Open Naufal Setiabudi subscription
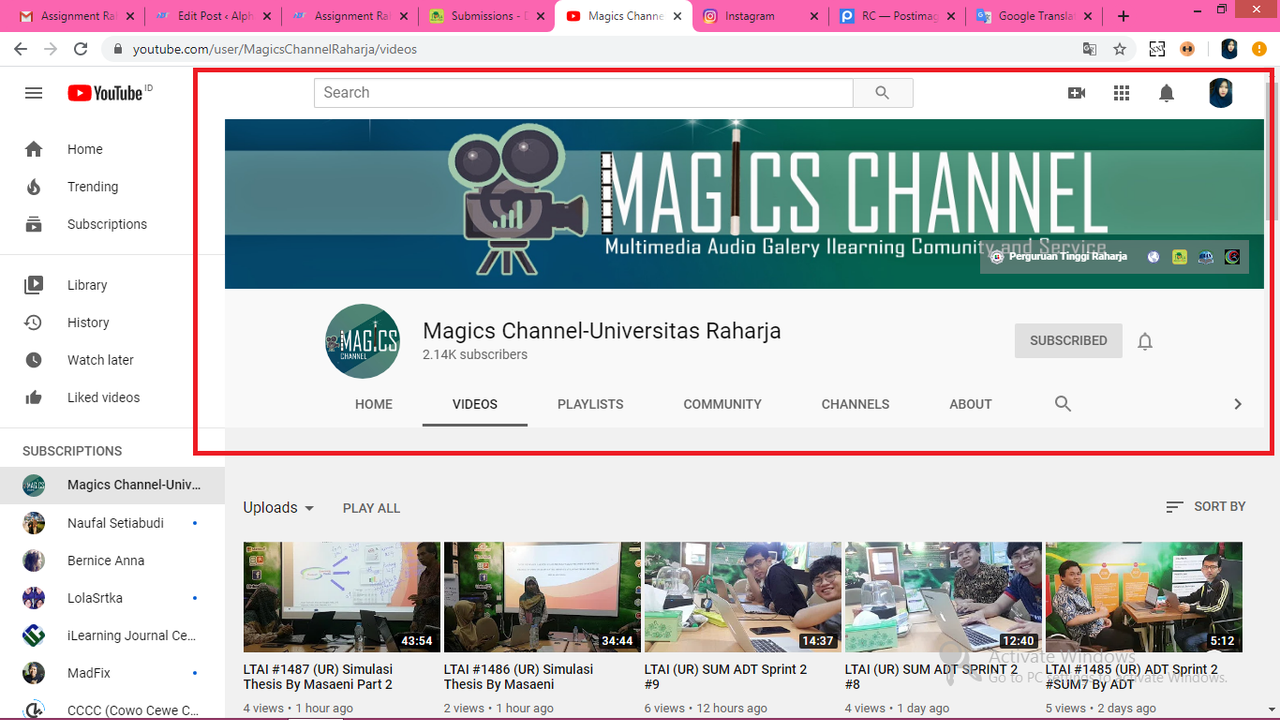This screenshot has width=1280, height=720. point(112,523)
